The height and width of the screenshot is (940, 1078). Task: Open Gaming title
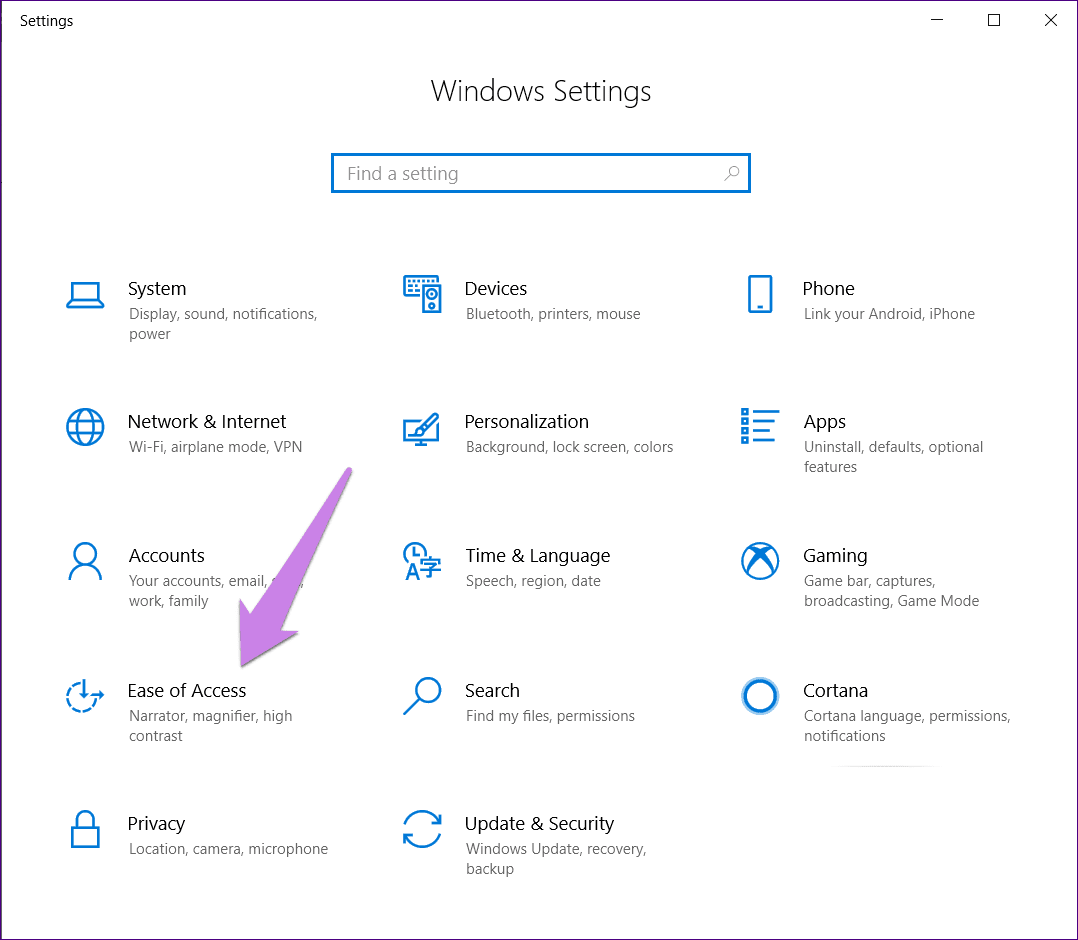[x=835, y=556]
